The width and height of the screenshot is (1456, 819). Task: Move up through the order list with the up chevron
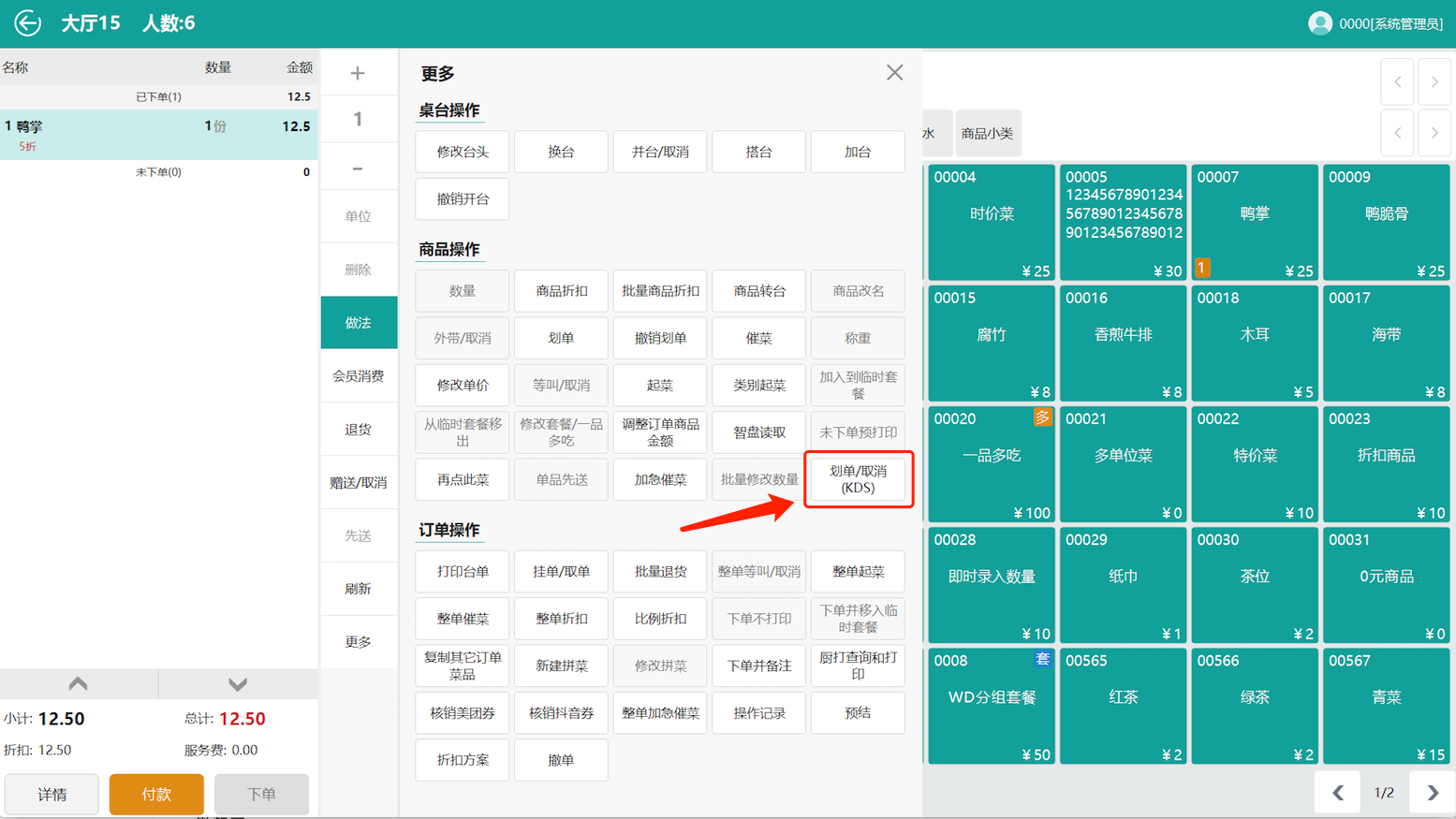pos(79,683)
